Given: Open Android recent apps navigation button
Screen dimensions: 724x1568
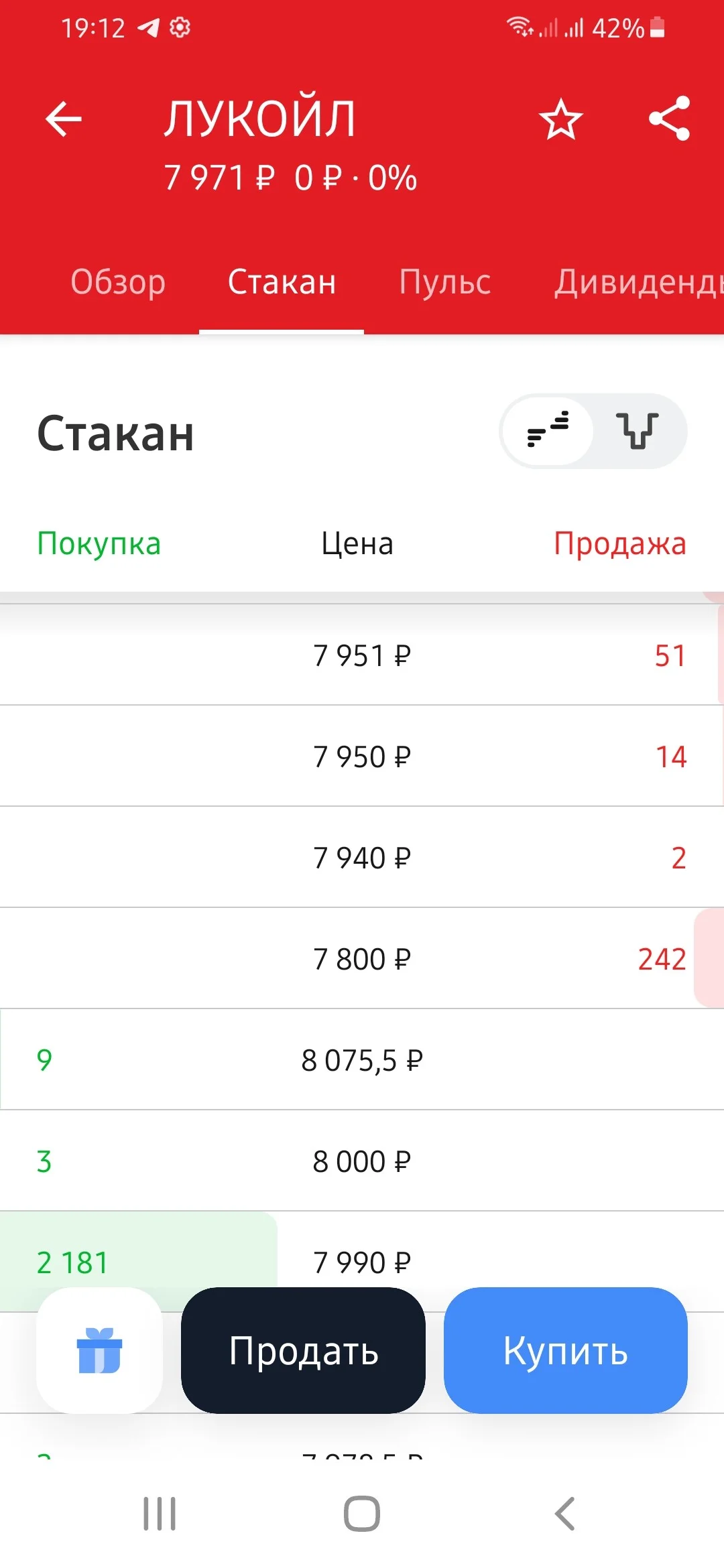Looking at the screenshot, I should pos(160,1514).
